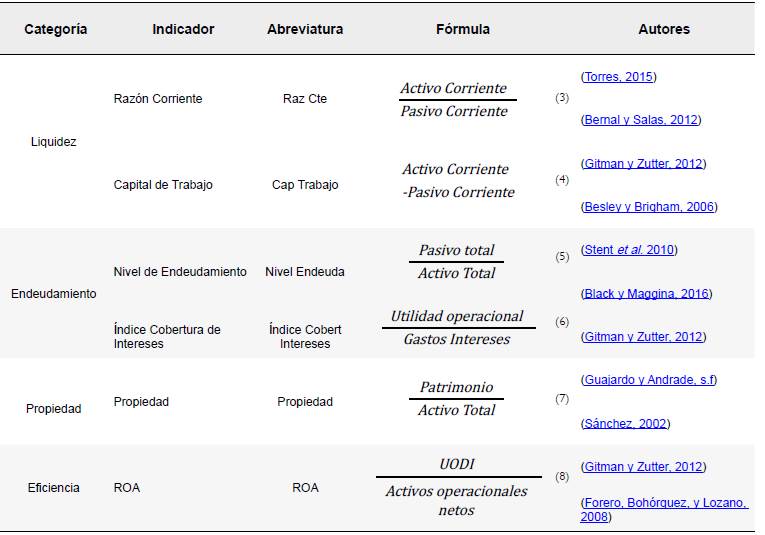This screenshot has height=535, width=765.
Task: Follow the Guajardo y Andrade, s.f link
Action: 648,380
